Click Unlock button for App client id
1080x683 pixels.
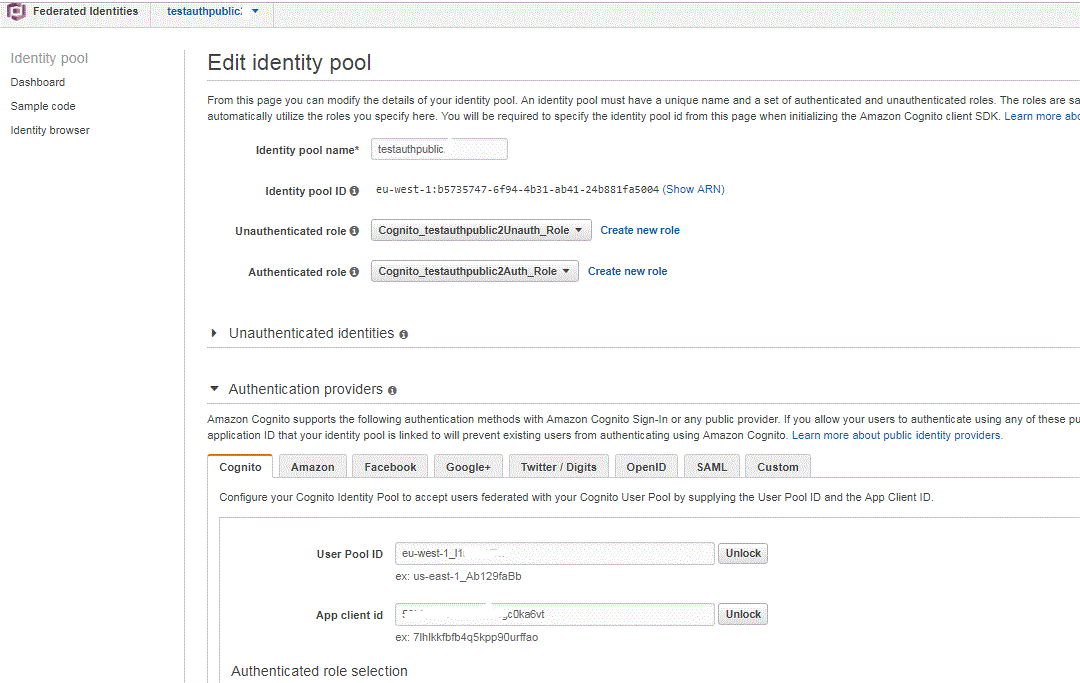(x=743, y=614)
